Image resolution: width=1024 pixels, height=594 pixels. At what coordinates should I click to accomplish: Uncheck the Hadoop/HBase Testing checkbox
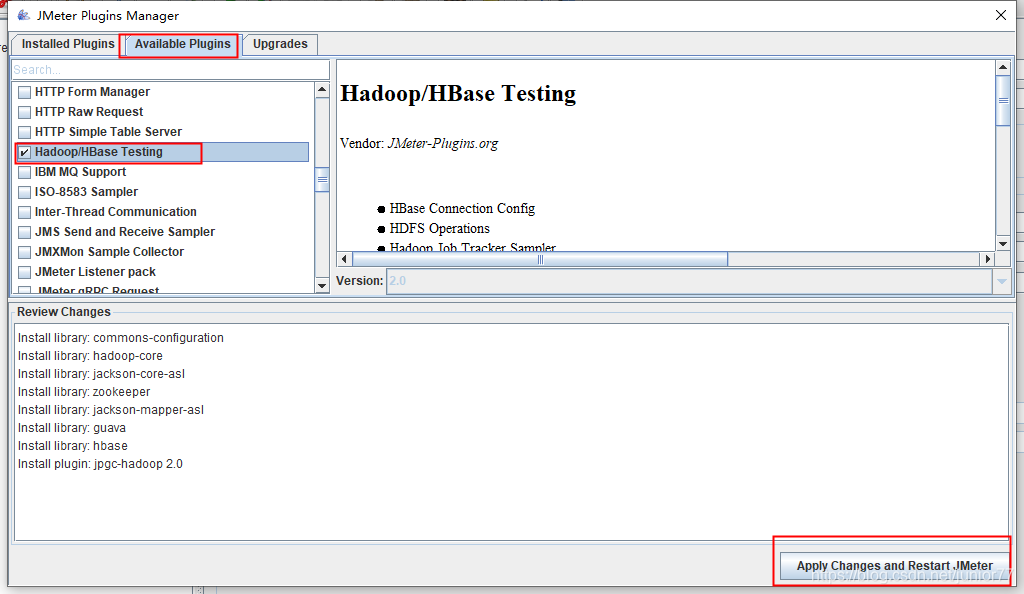25,152
